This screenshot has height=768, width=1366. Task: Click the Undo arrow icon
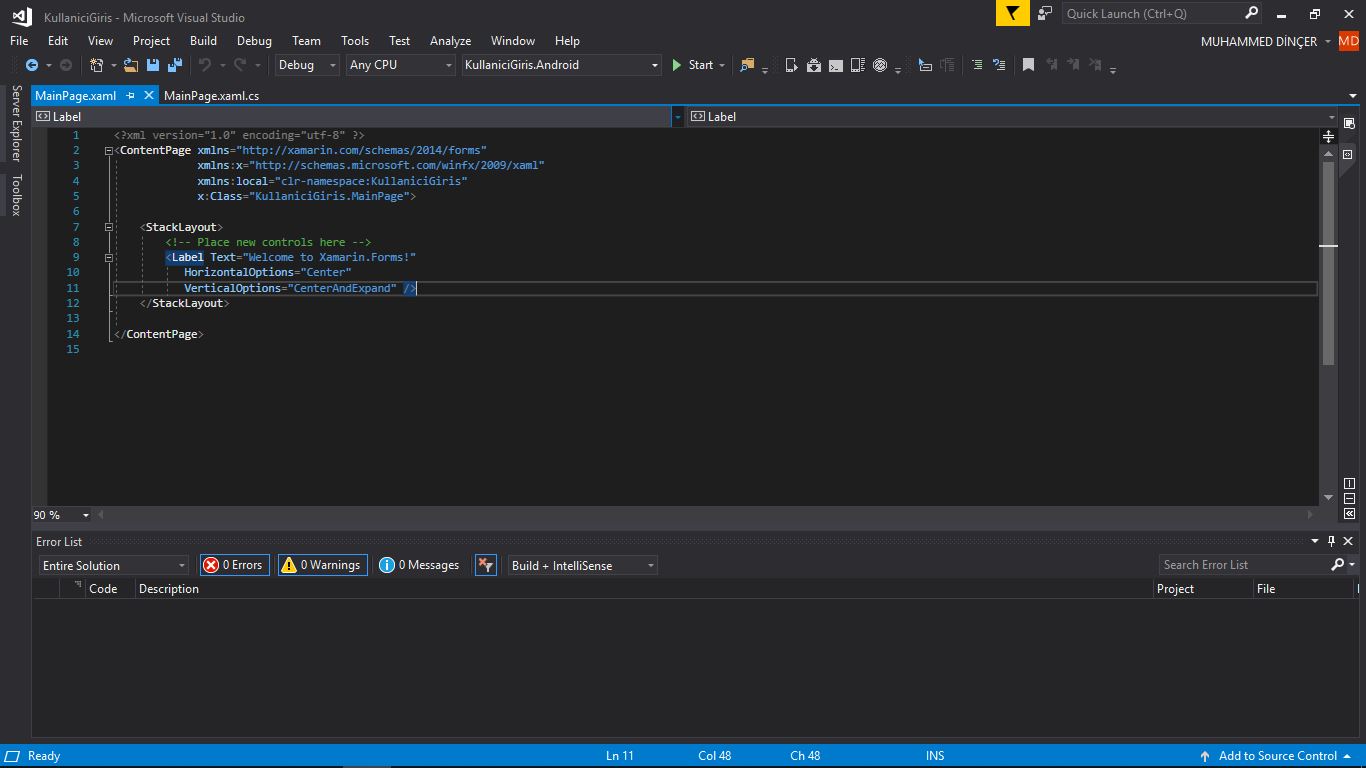click(205, 65)
